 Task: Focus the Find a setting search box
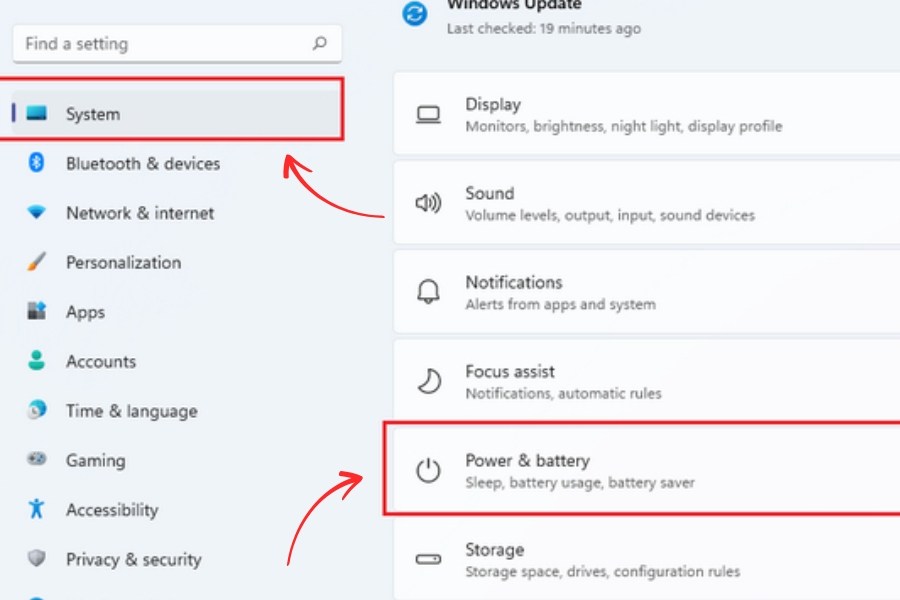160,44
